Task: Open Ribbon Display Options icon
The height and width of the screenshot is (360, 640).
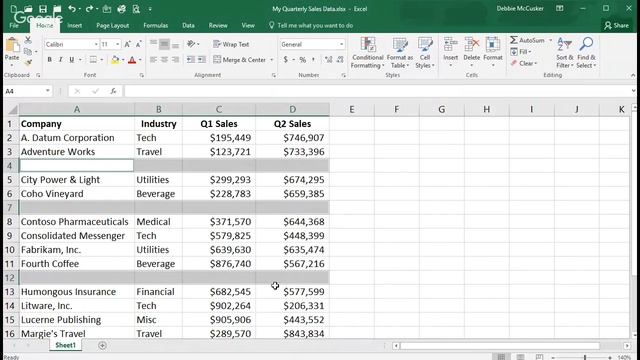Action: (560, 9)
